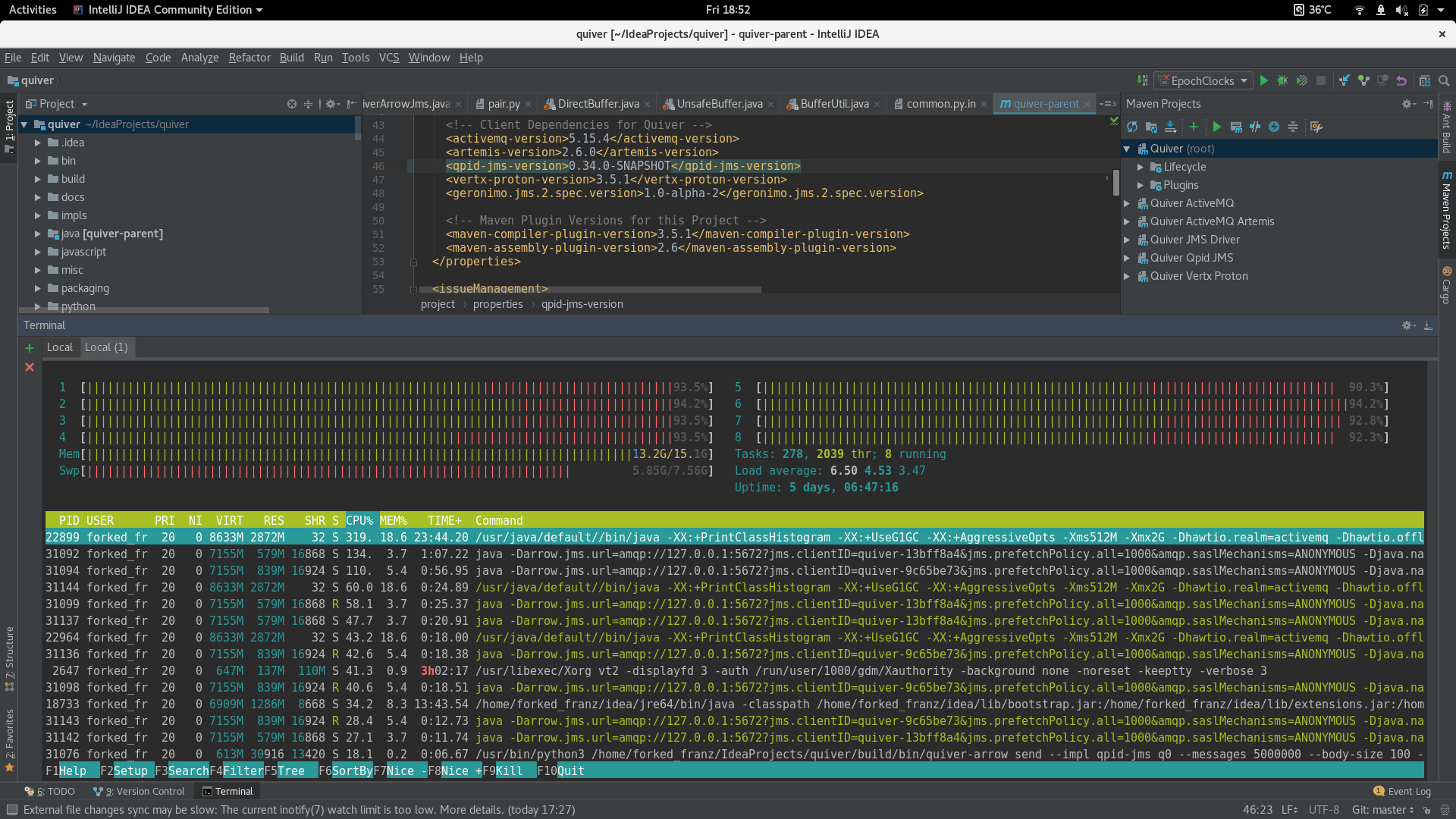Toggle Maven skip tests mode
Viewport: 1456px width, 819px height.
click(x=1274, y=127)
